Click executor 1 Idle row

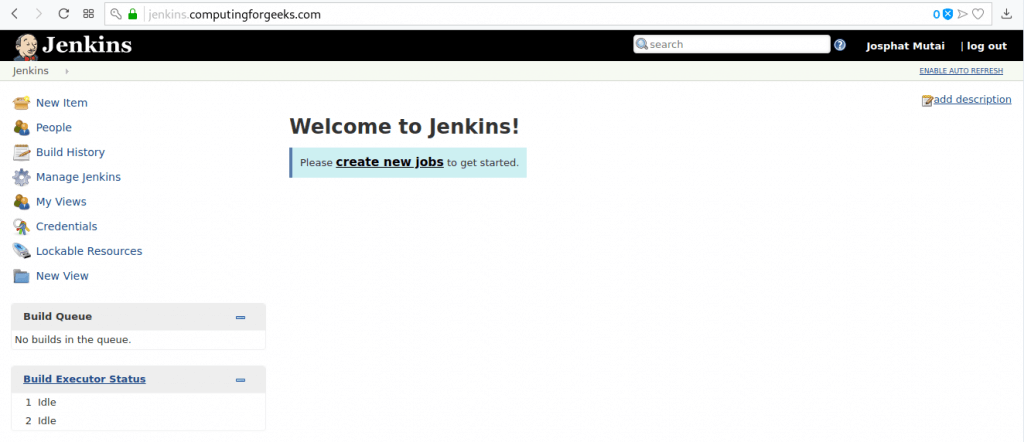(x=138, y=403)
